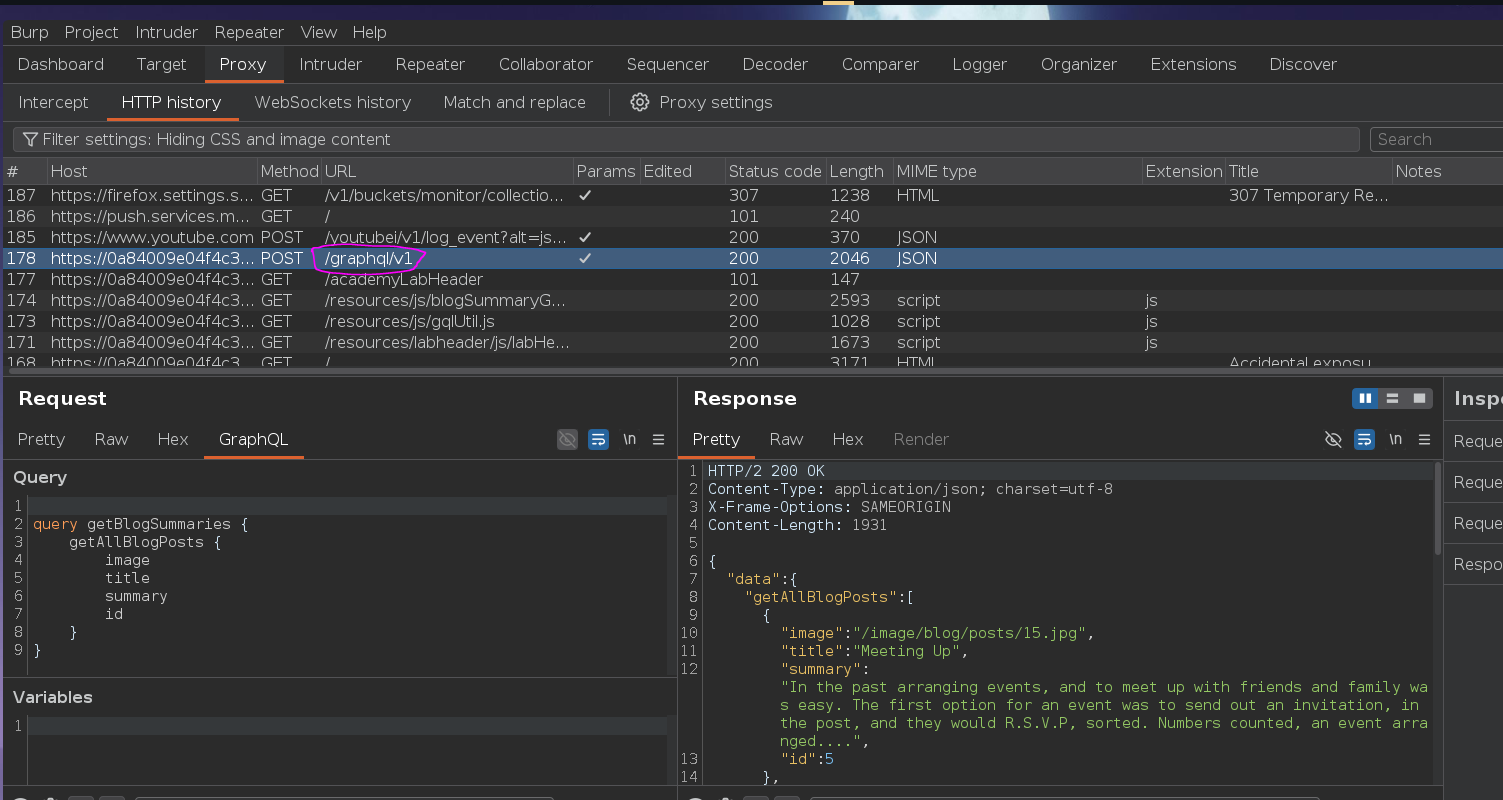
Task: Select row 177 /academyLabHeader request
Action: click(x=751, y=280)
